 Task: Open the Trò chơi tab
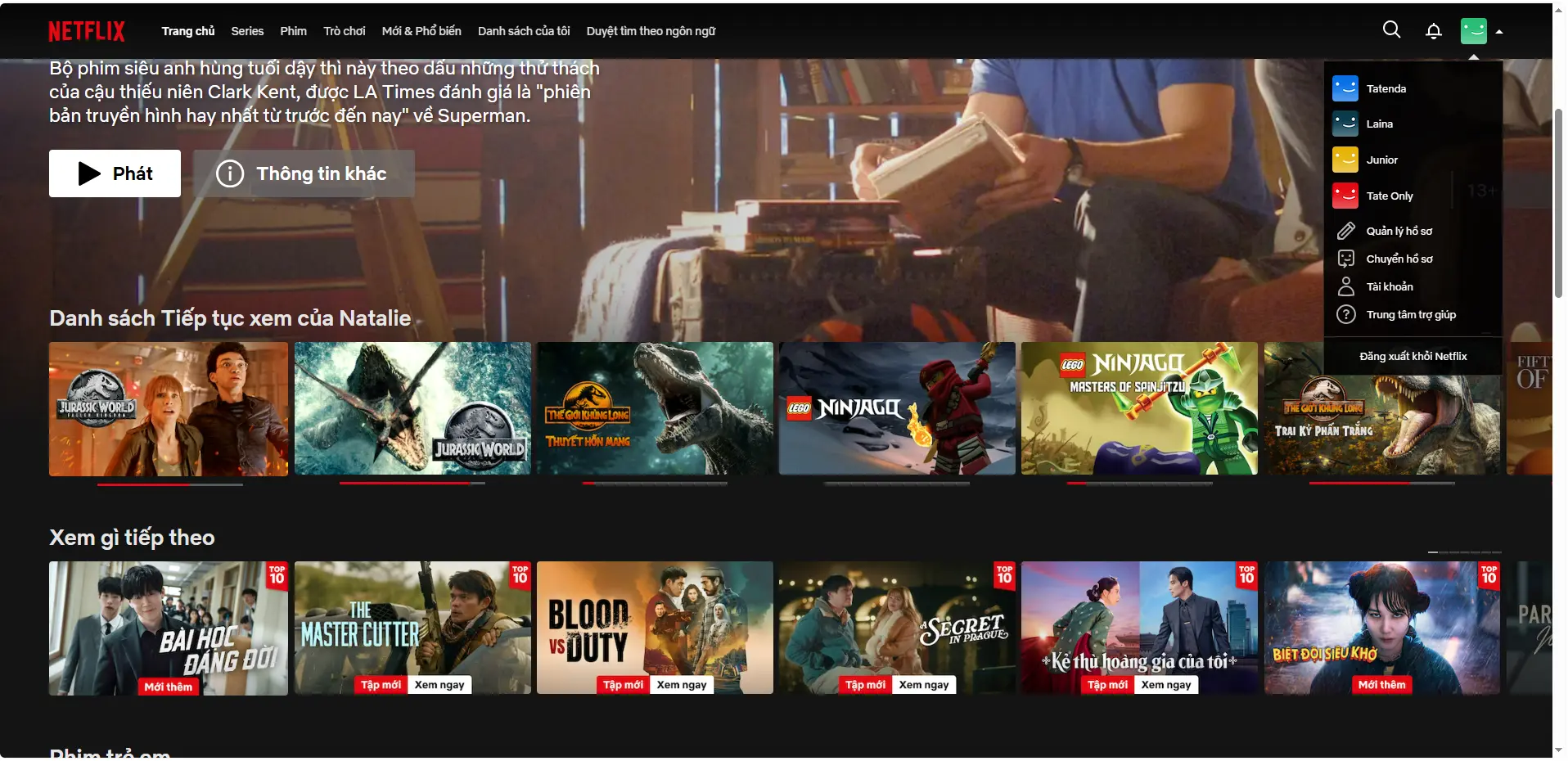tap(345, 31)
